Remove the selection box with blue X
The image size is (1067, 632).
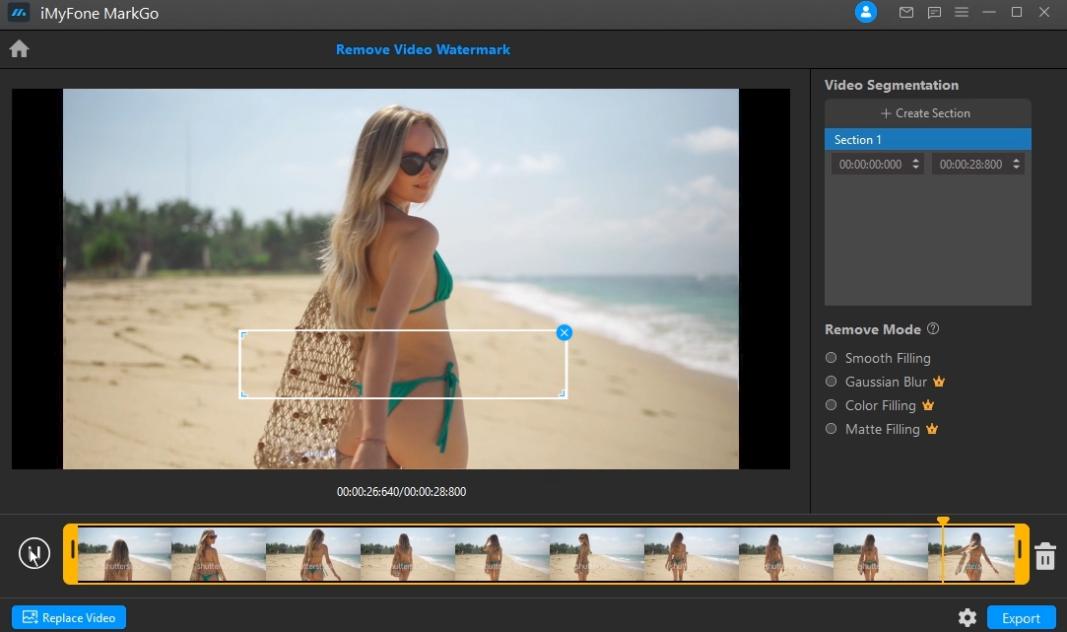click(564, 332)
